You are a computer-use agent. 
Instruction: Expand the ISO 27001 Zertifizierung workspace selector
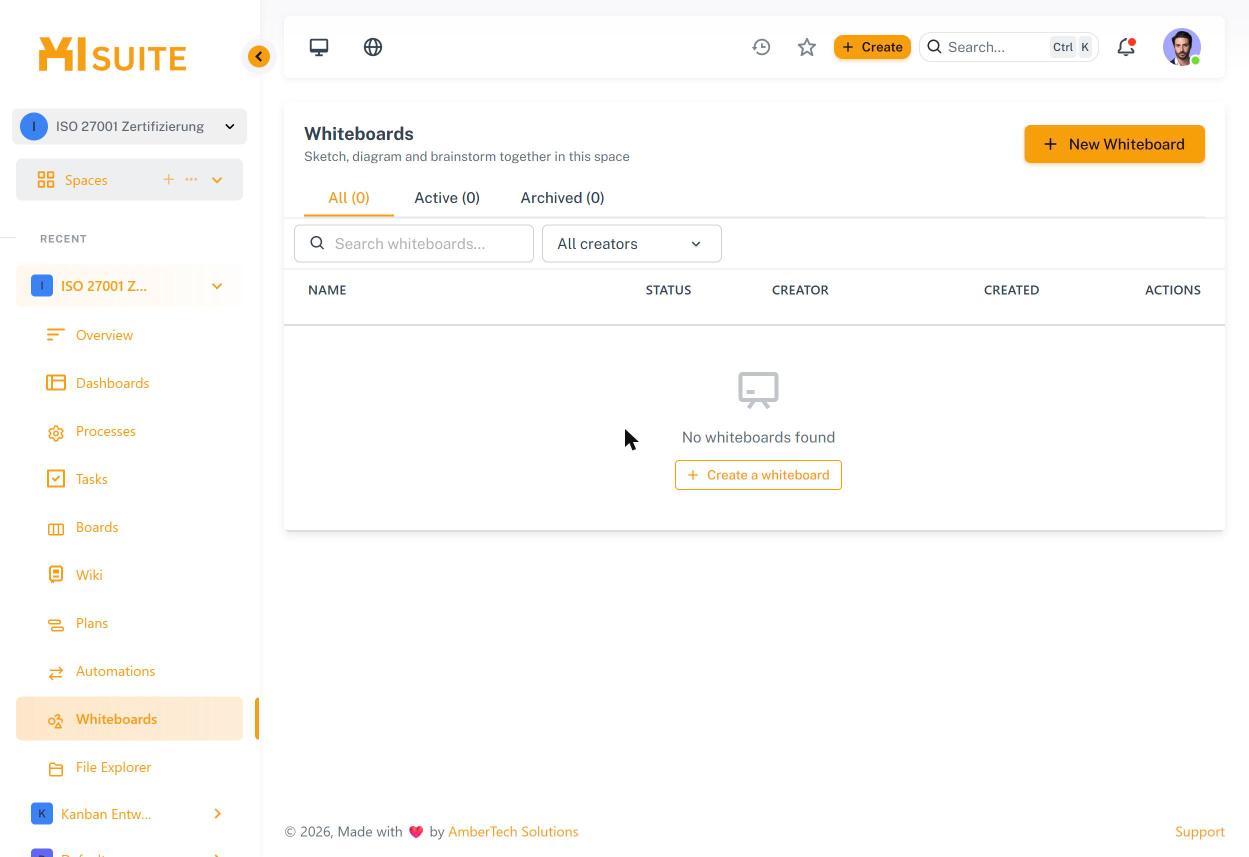pos(129,126)
